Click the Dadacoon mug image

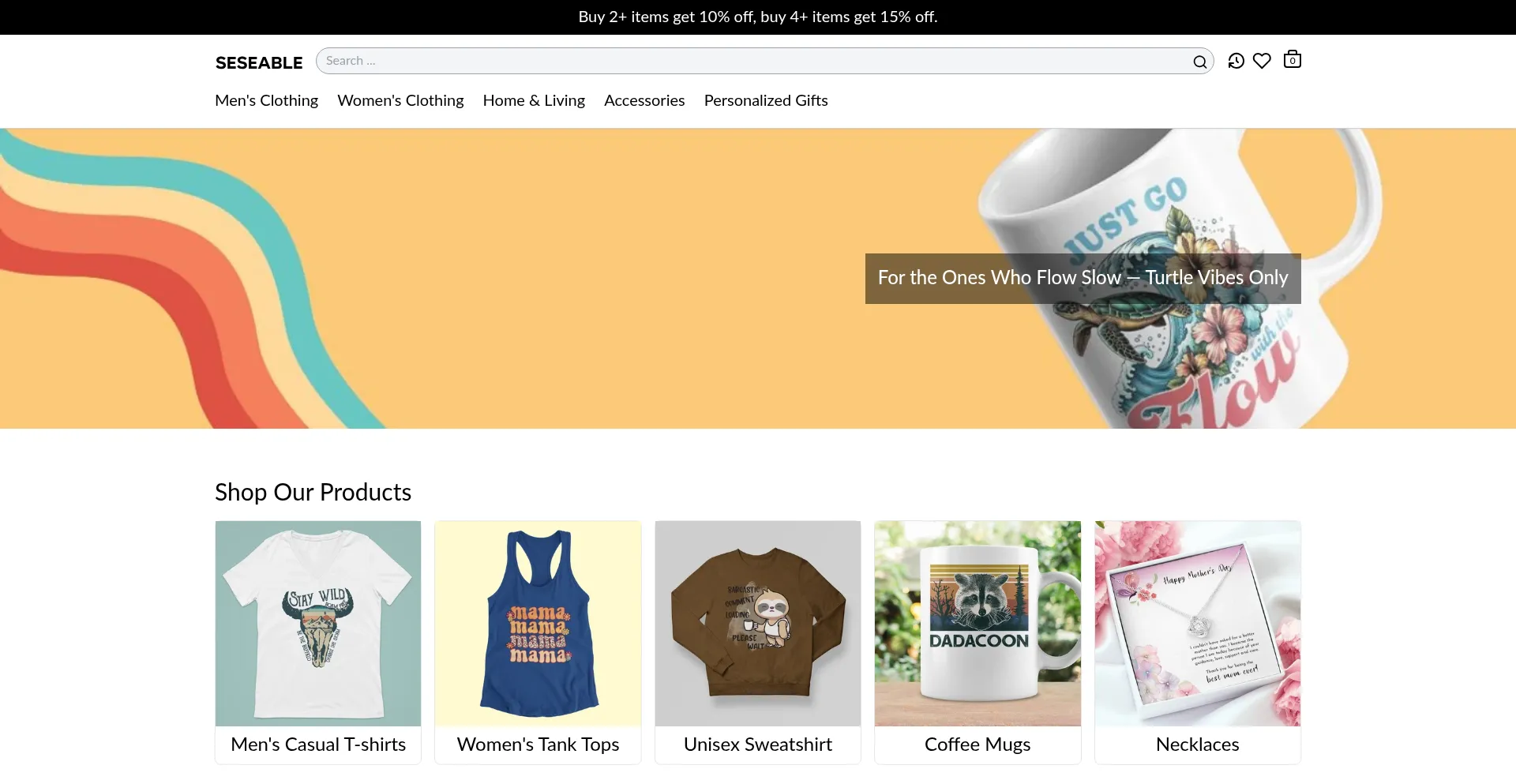coord(978,623)
